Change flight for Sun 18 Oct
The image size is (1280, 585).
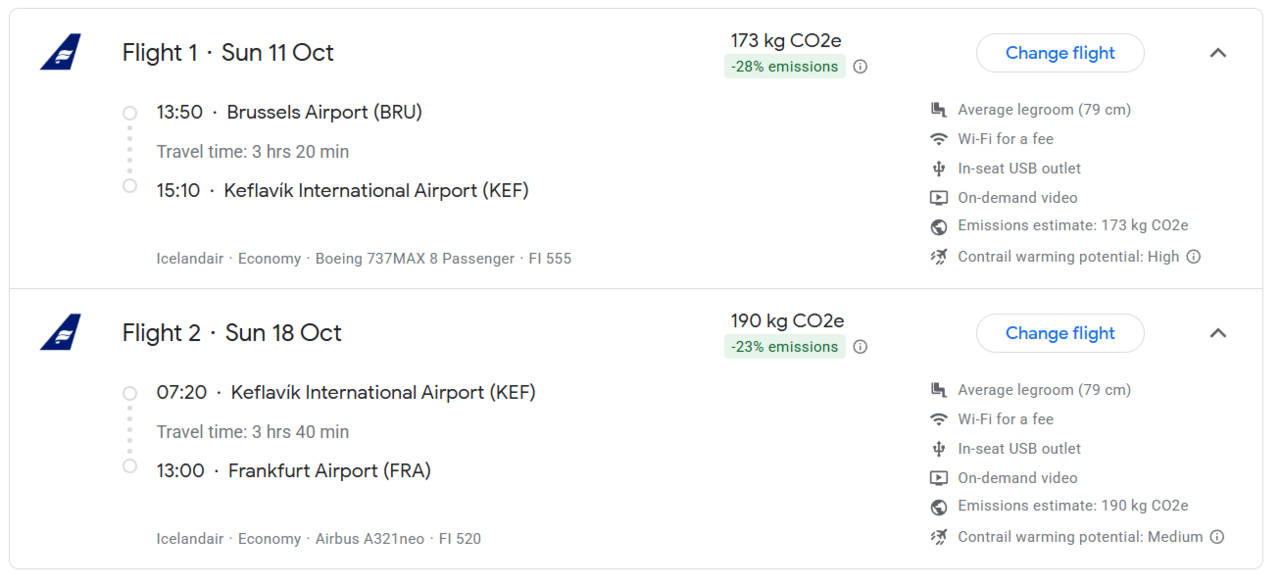pos(1060,333)
